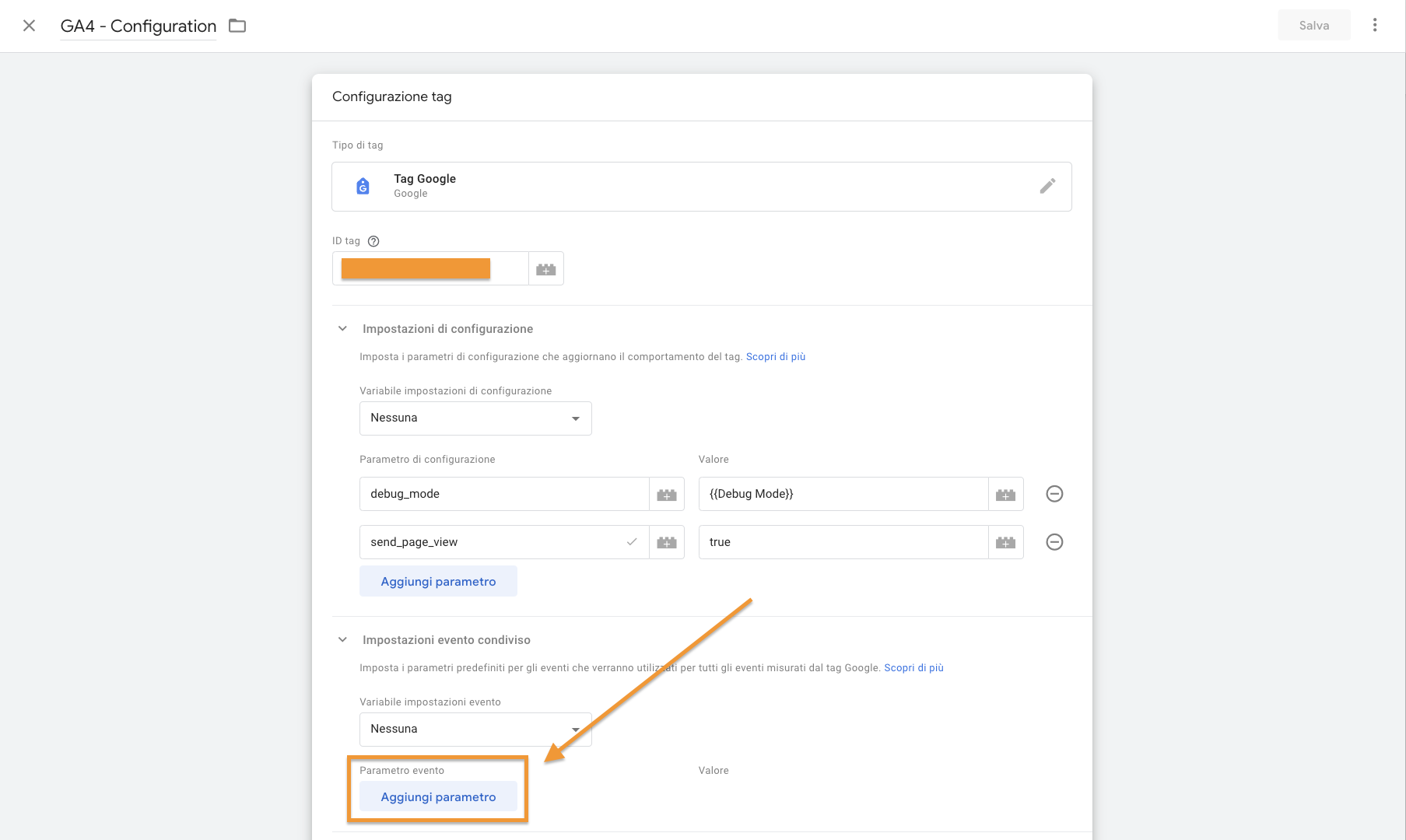The image size is (1406, 840).
Task: Click the Parametro evento label
Action: click(x=401, y=771)
